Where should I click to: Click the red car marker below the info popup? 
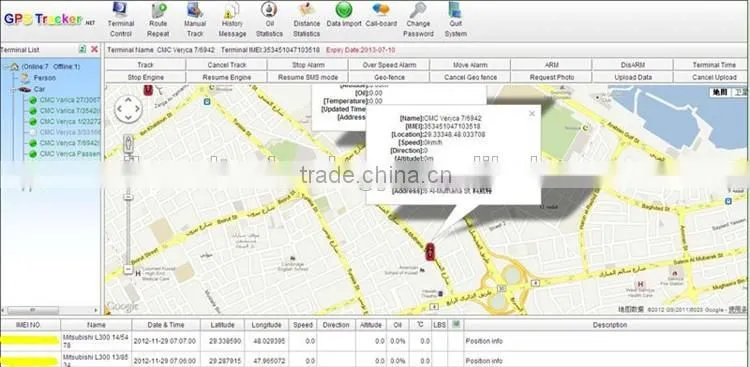tap(430, 251)
